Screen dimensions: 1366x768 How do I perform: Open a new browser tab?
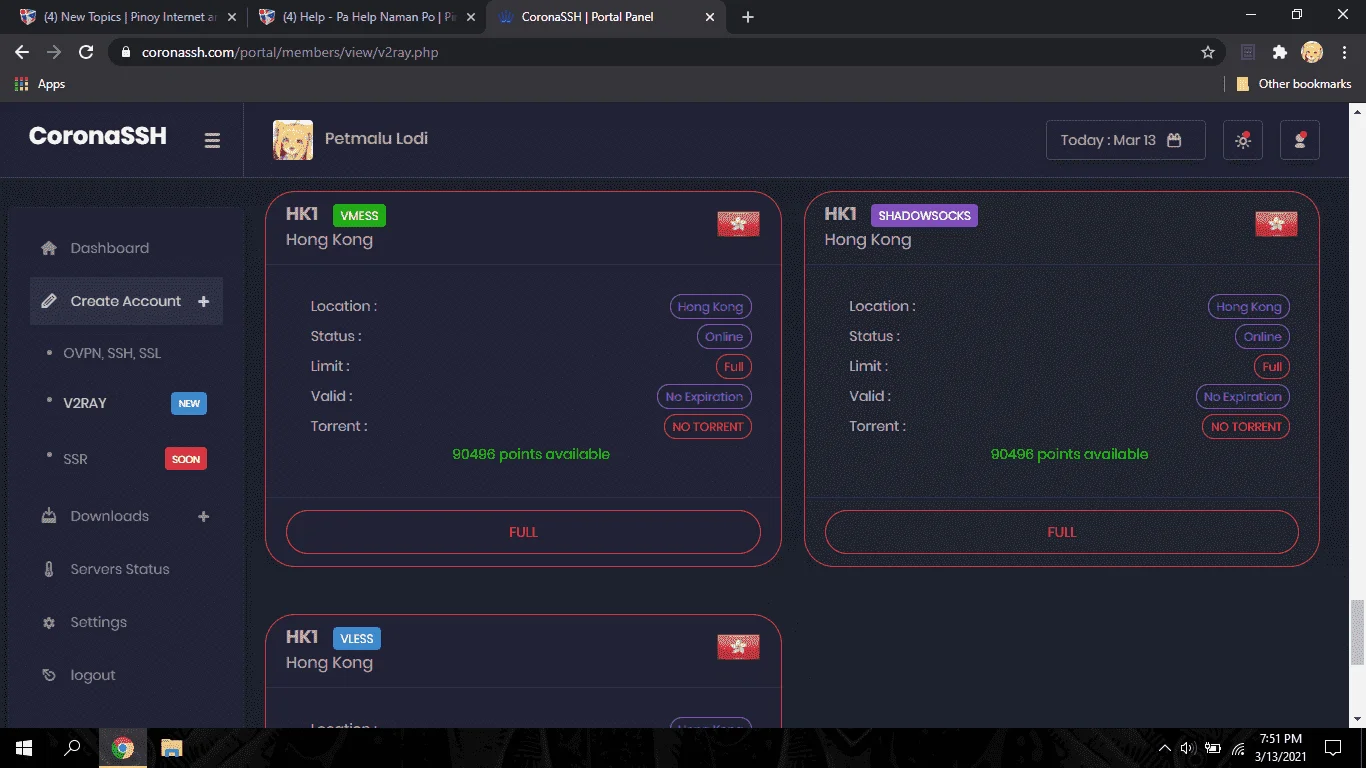point(748,17)
